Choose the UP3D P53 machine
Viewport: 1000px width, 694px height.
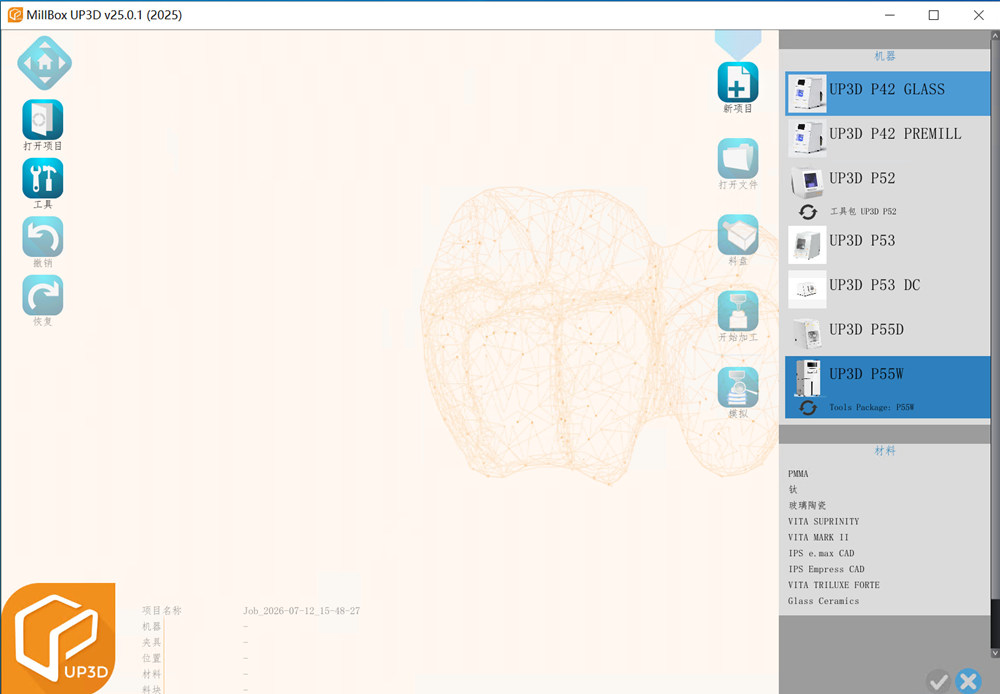coord(888,244)
